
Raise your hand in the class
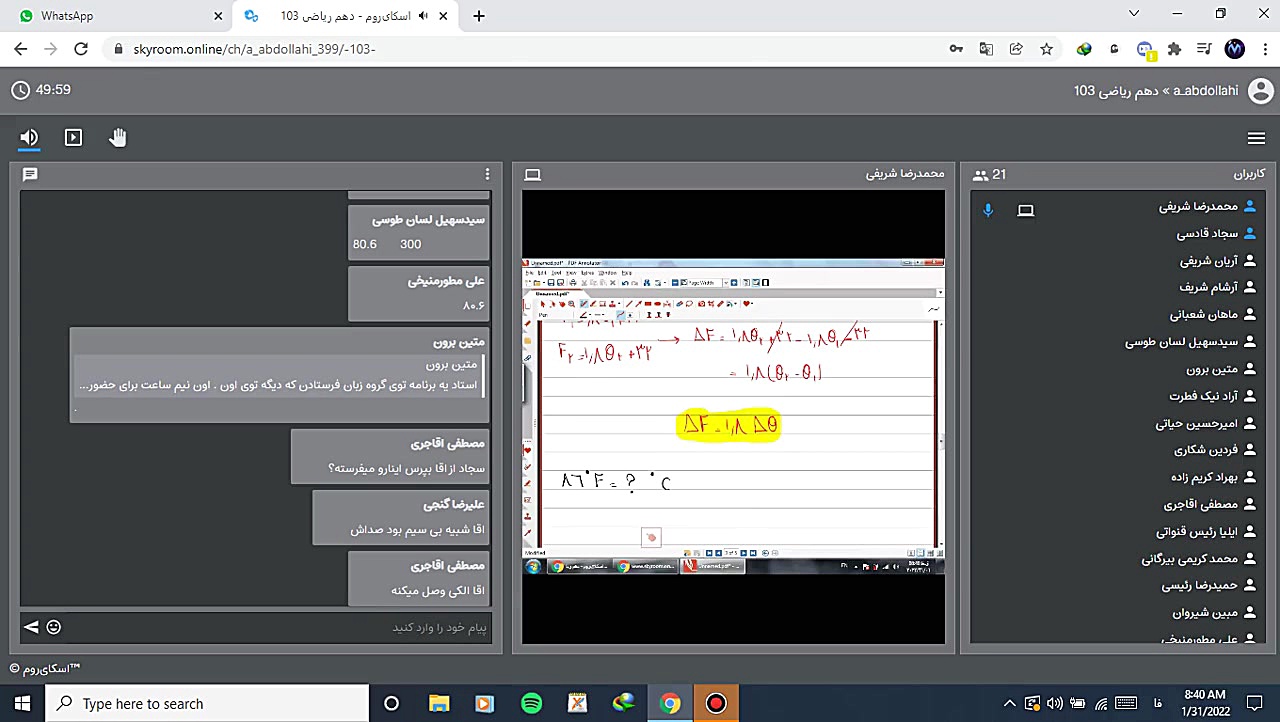click(118, 138)
